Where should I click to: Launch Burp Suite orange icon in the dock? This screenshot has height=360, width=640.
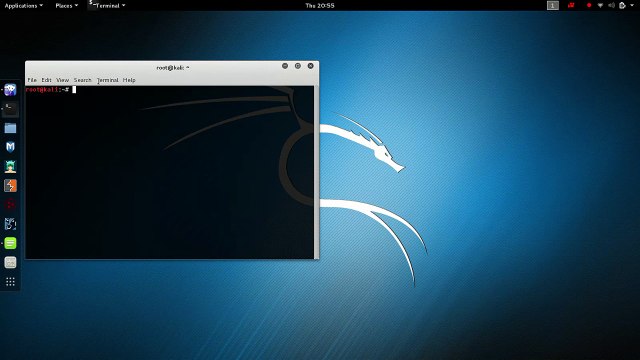(x=10, y=186)
